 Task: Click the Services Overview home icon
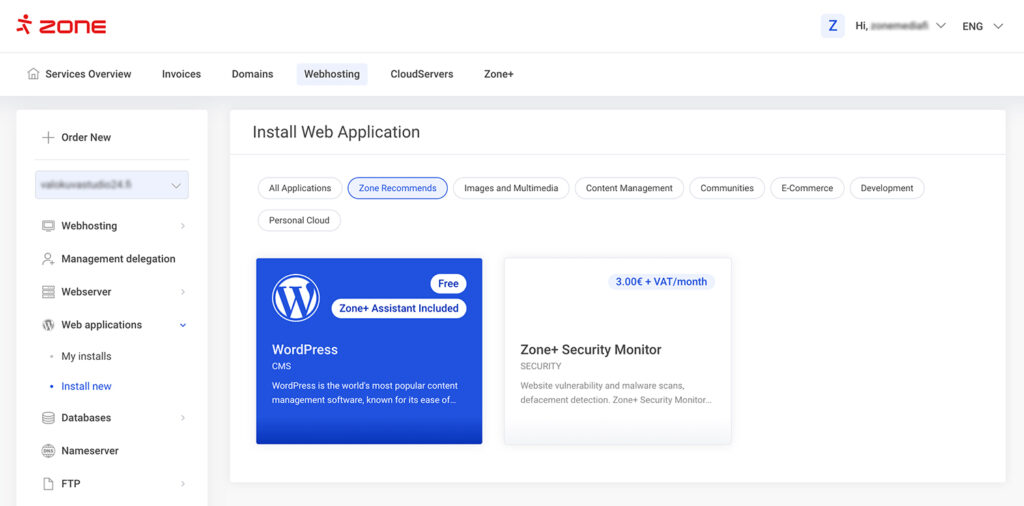click(33, 74)
